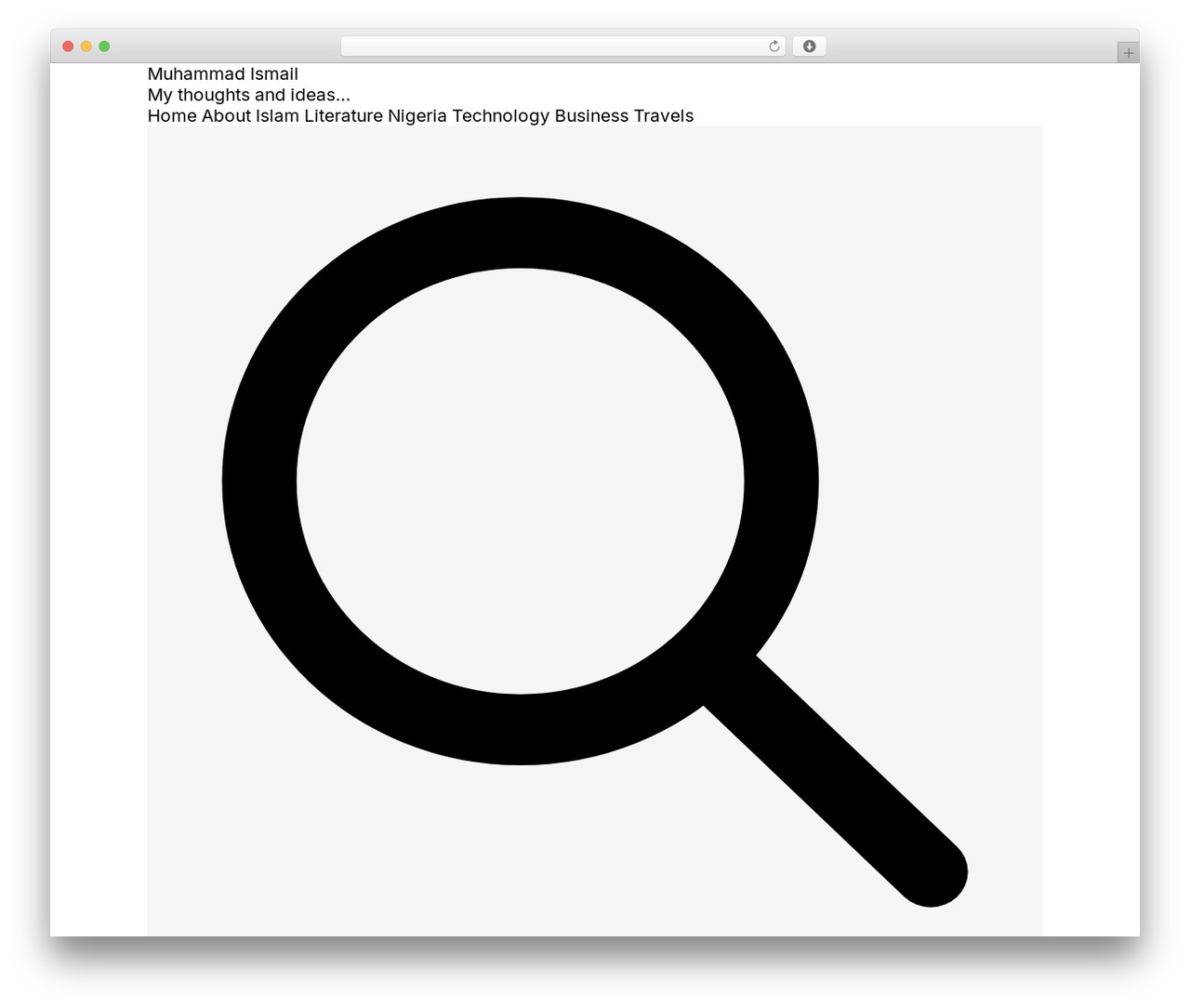Click the tagline 'My thoughts and ideas...'

click(x=249, y=95)
